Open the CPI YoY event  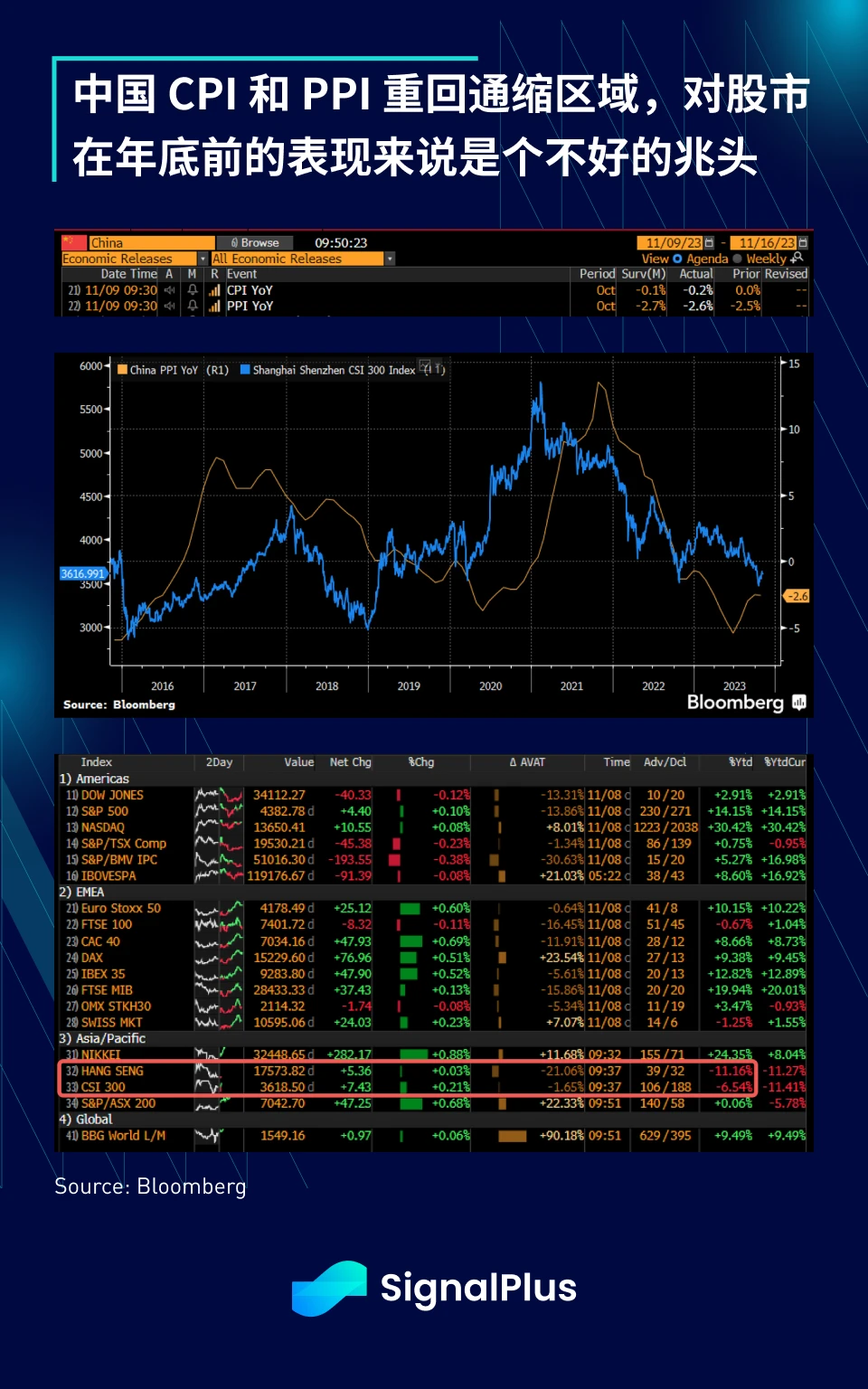[250, 290]
